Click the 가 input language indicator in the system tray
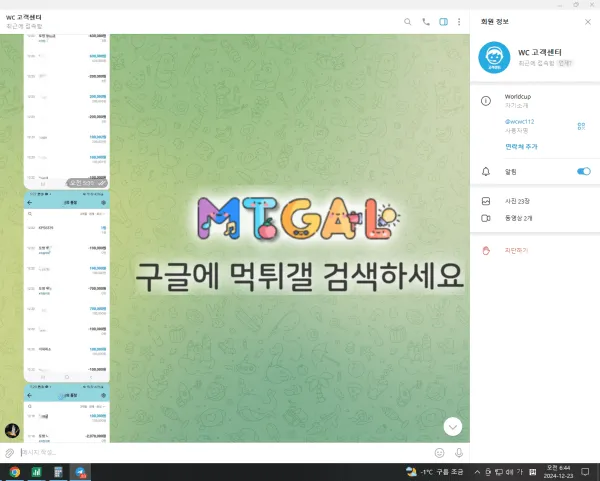This screenshot has height=481, width=600. (x=520, y=472)
